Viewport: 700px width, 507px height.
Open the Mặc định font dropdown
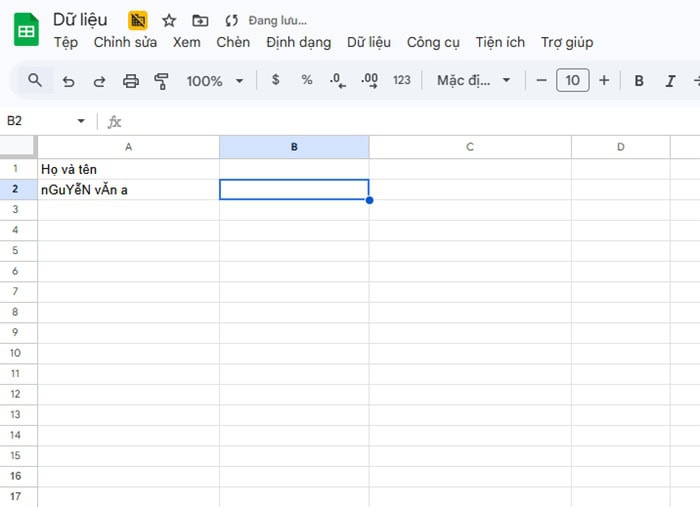click(474, 80)
